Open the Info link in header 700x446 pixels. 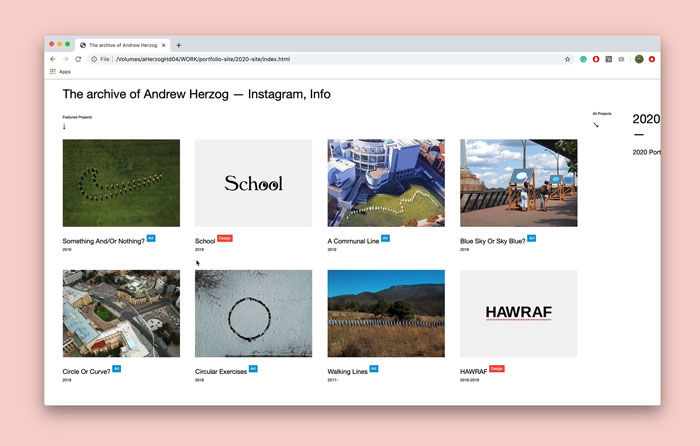[320, 94]
